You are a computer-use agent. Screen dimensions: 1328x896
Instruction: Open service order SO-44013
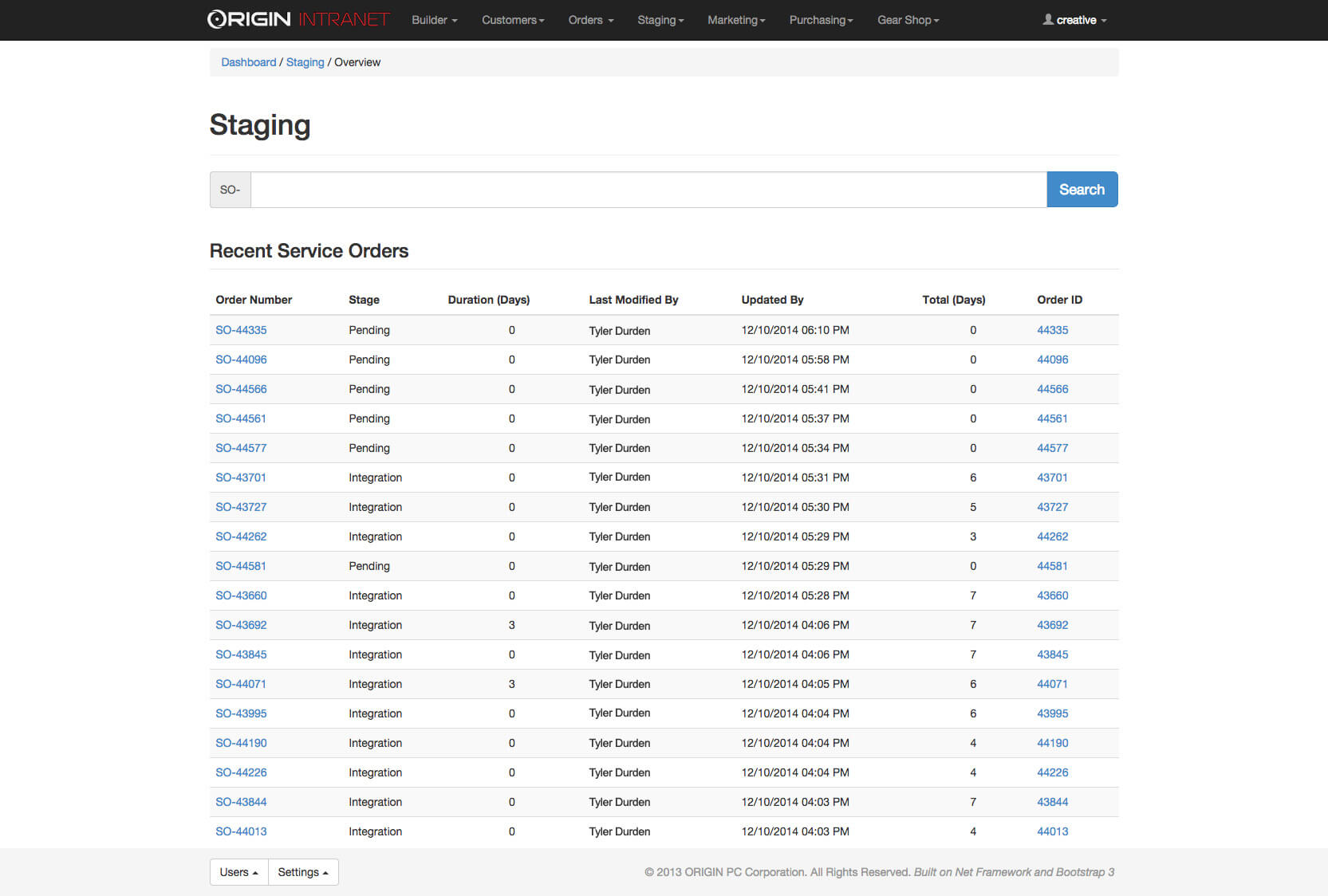coord(241,831)
